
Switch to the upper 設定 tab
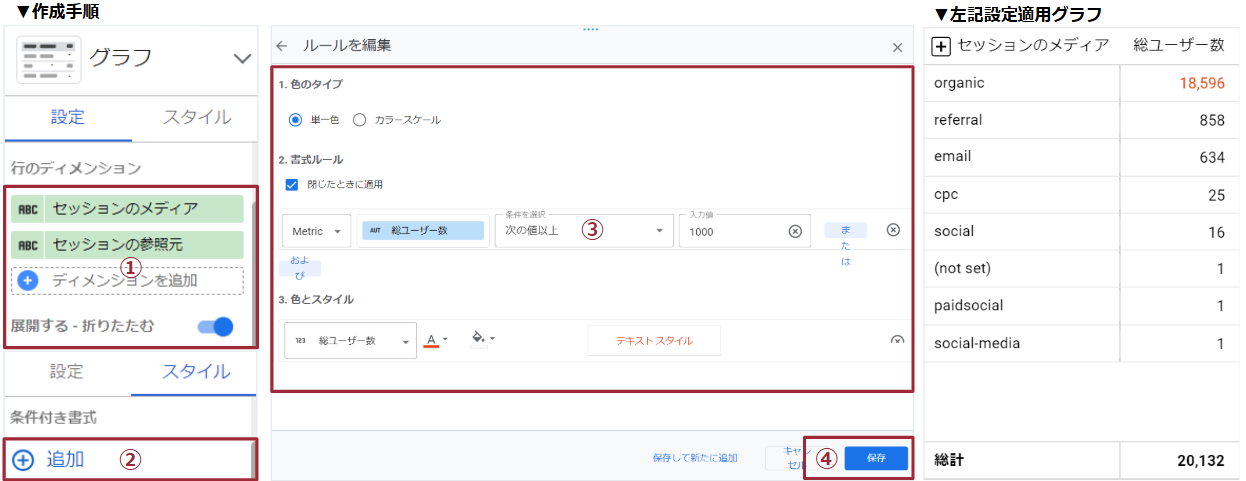(68, 117)
